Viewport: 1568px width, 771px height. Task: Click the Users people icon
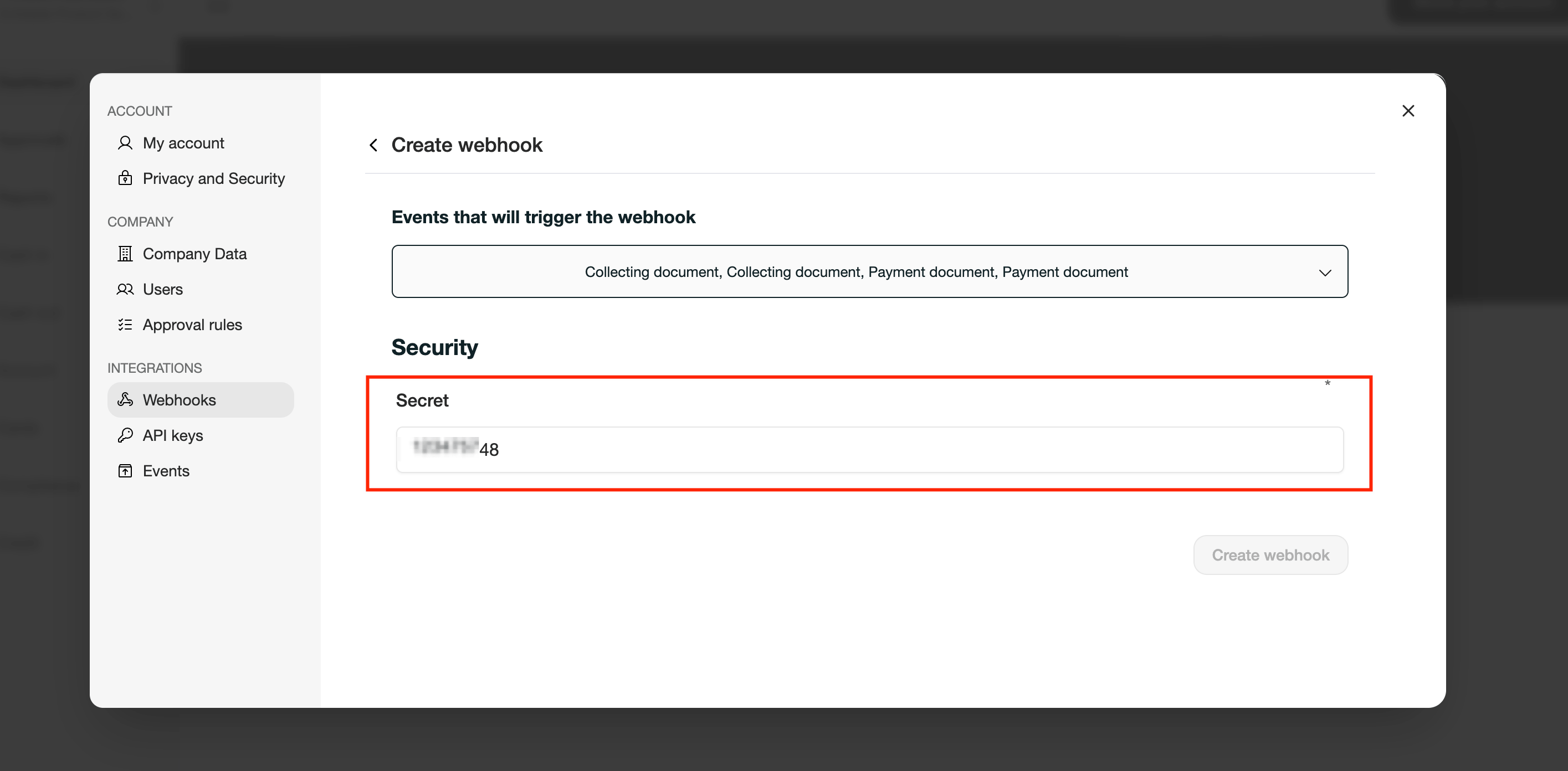[x=125, y=289]
